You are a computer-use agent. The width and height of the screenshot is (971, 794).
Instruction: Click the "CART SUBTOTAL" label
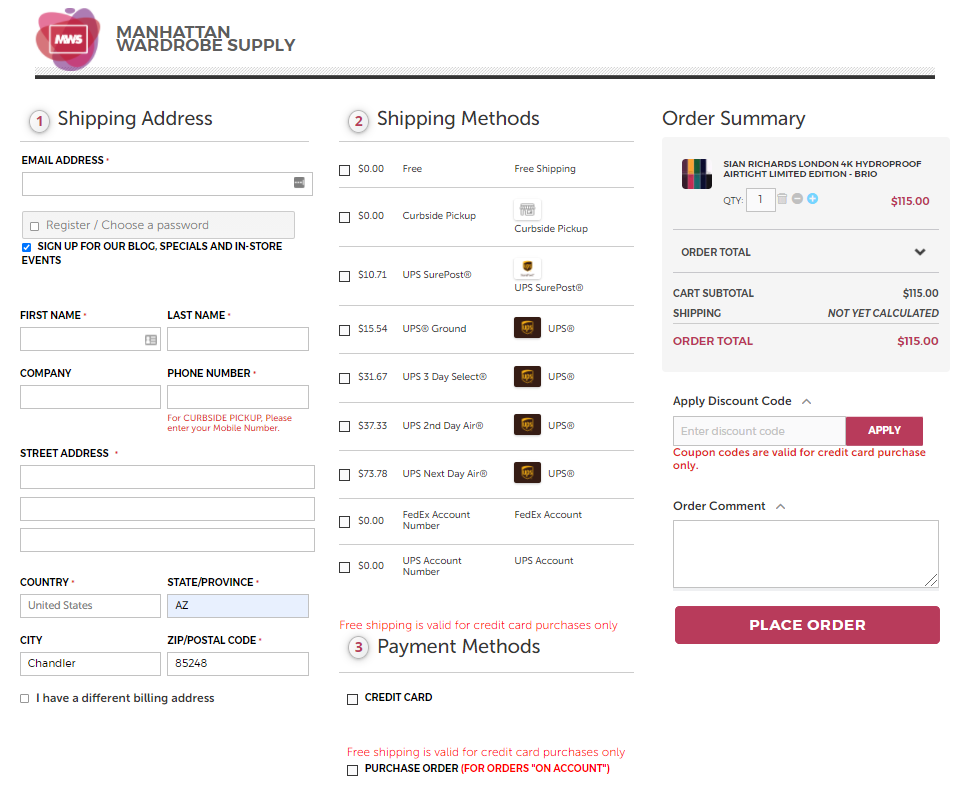click(x=713, y=293)
